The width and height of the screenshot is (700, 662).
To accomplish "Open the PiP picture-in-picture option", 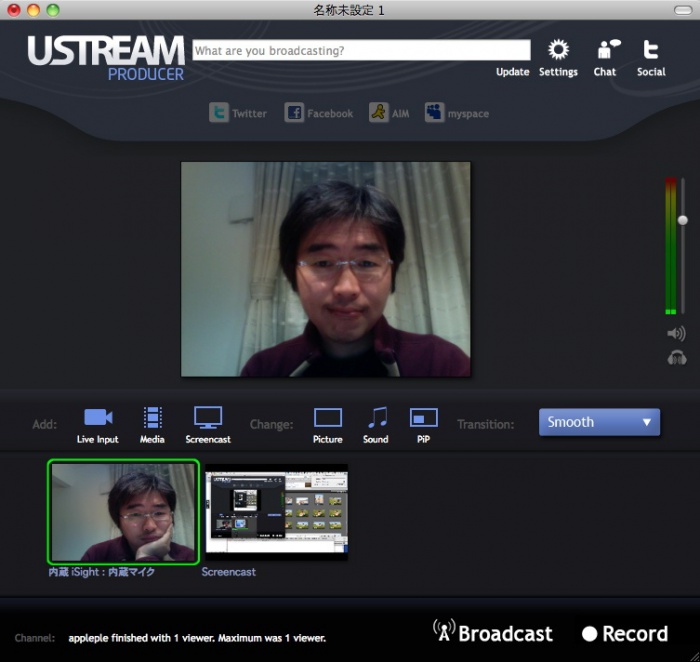I will [424, 418].
